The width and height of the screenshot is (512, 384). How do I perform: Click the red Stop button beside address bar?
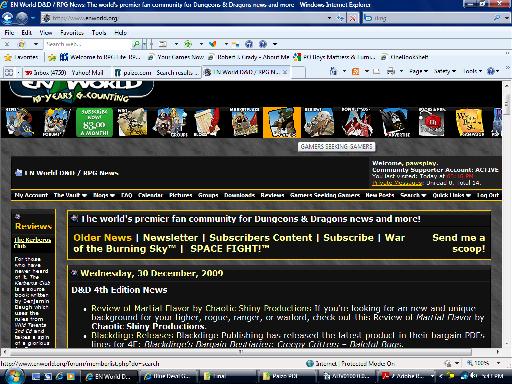(x=352, y=18)
